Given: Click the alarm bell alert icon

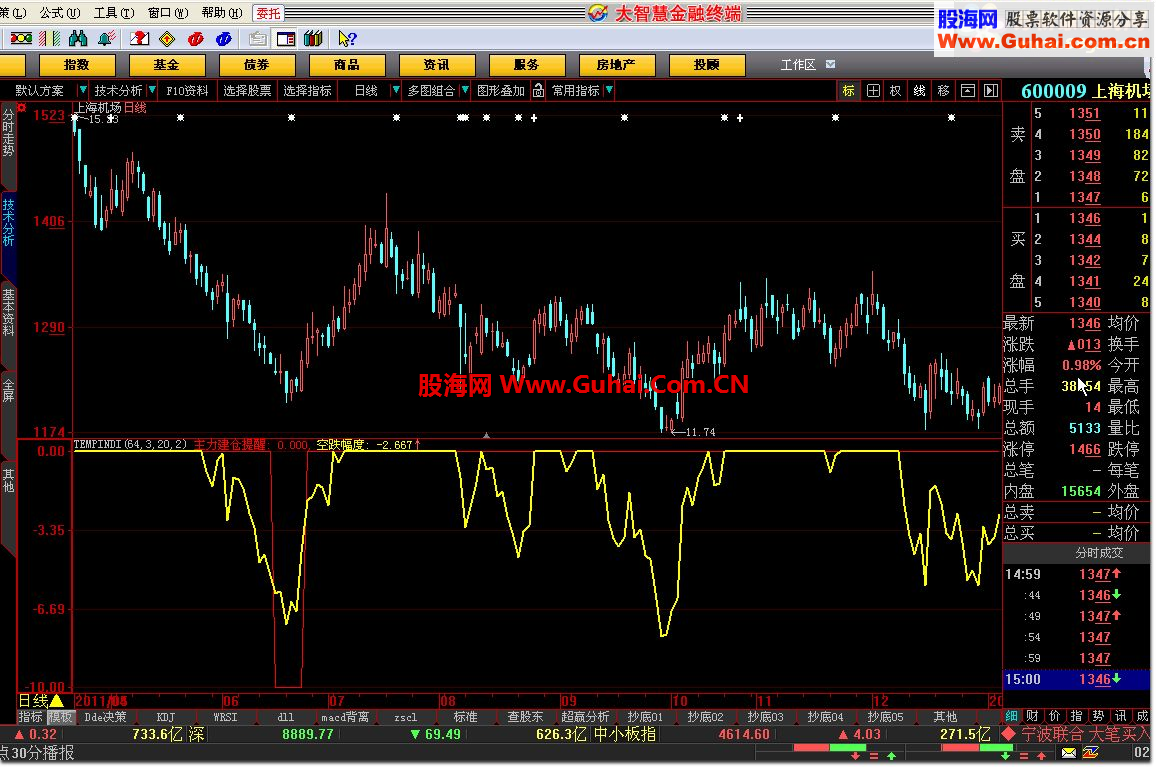Looking at the screenshot, I should pyautogui.click(x=106, y=38).
